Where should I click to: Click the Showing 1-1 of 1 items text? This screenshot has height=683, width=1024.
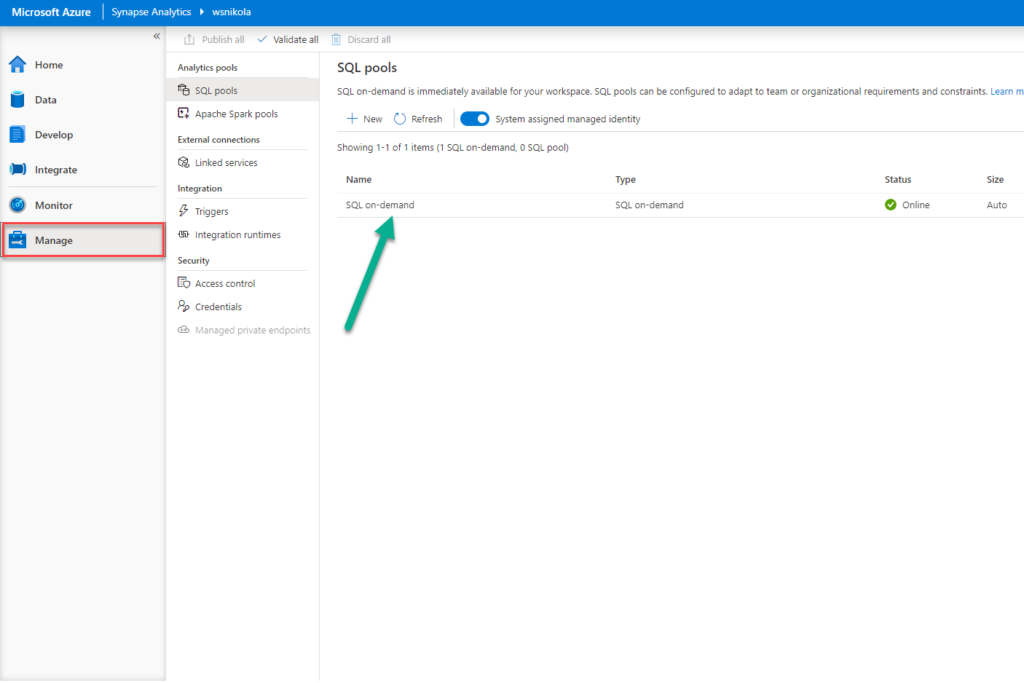[x=453, y=148]
